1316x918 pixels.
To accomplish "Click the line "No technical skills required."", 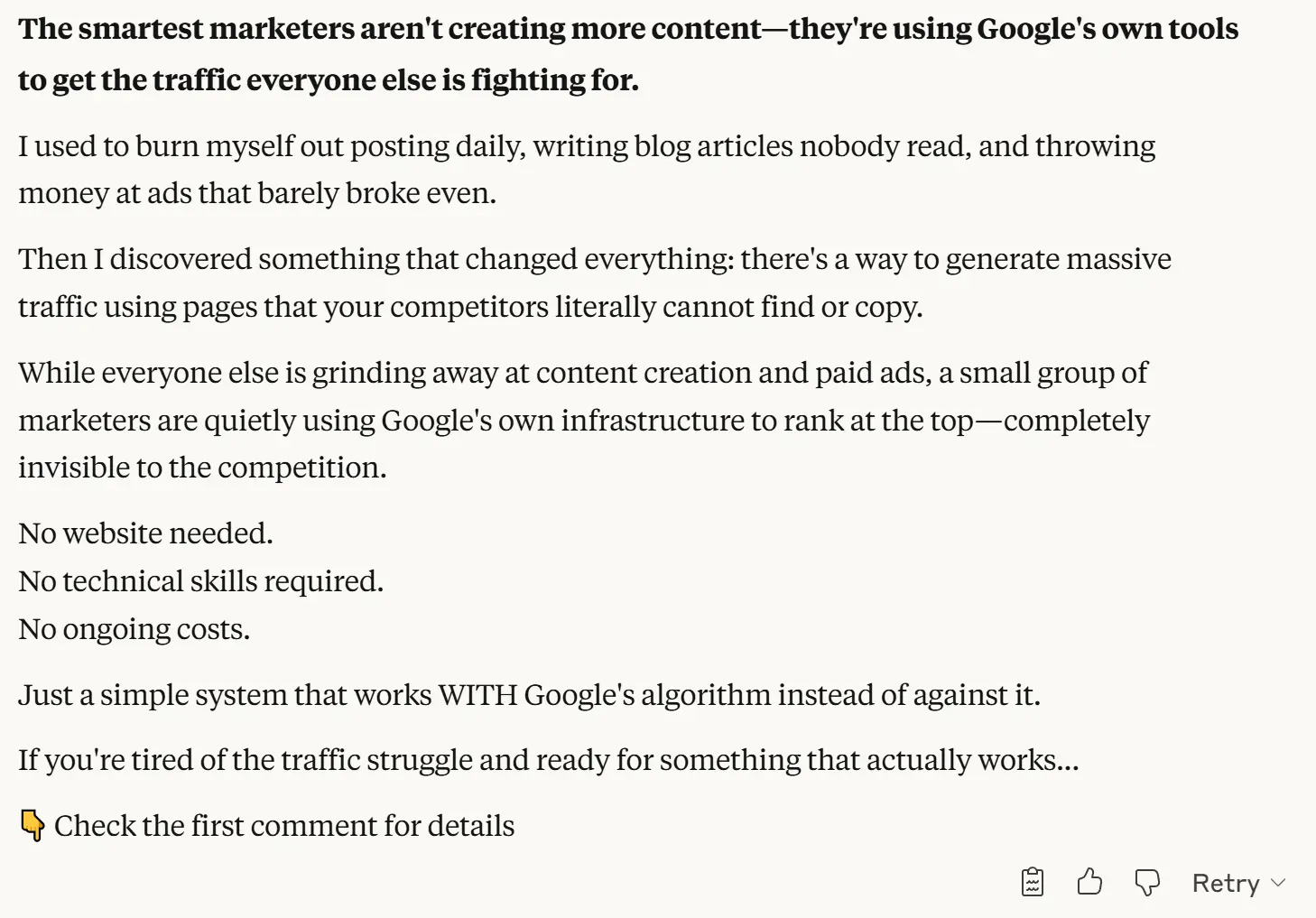I will coord(200,581).
